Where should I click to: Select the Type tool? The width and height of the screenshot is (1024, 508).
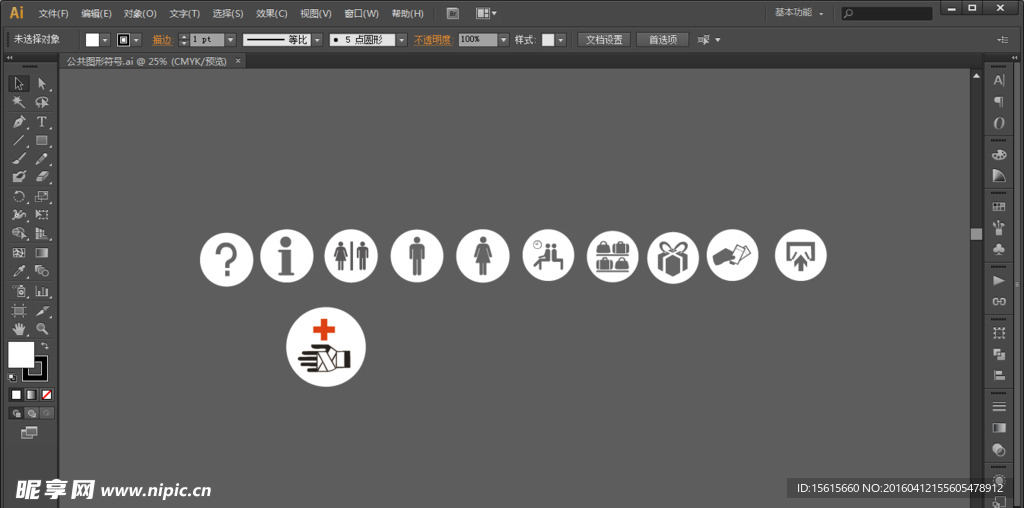(42, 121)
